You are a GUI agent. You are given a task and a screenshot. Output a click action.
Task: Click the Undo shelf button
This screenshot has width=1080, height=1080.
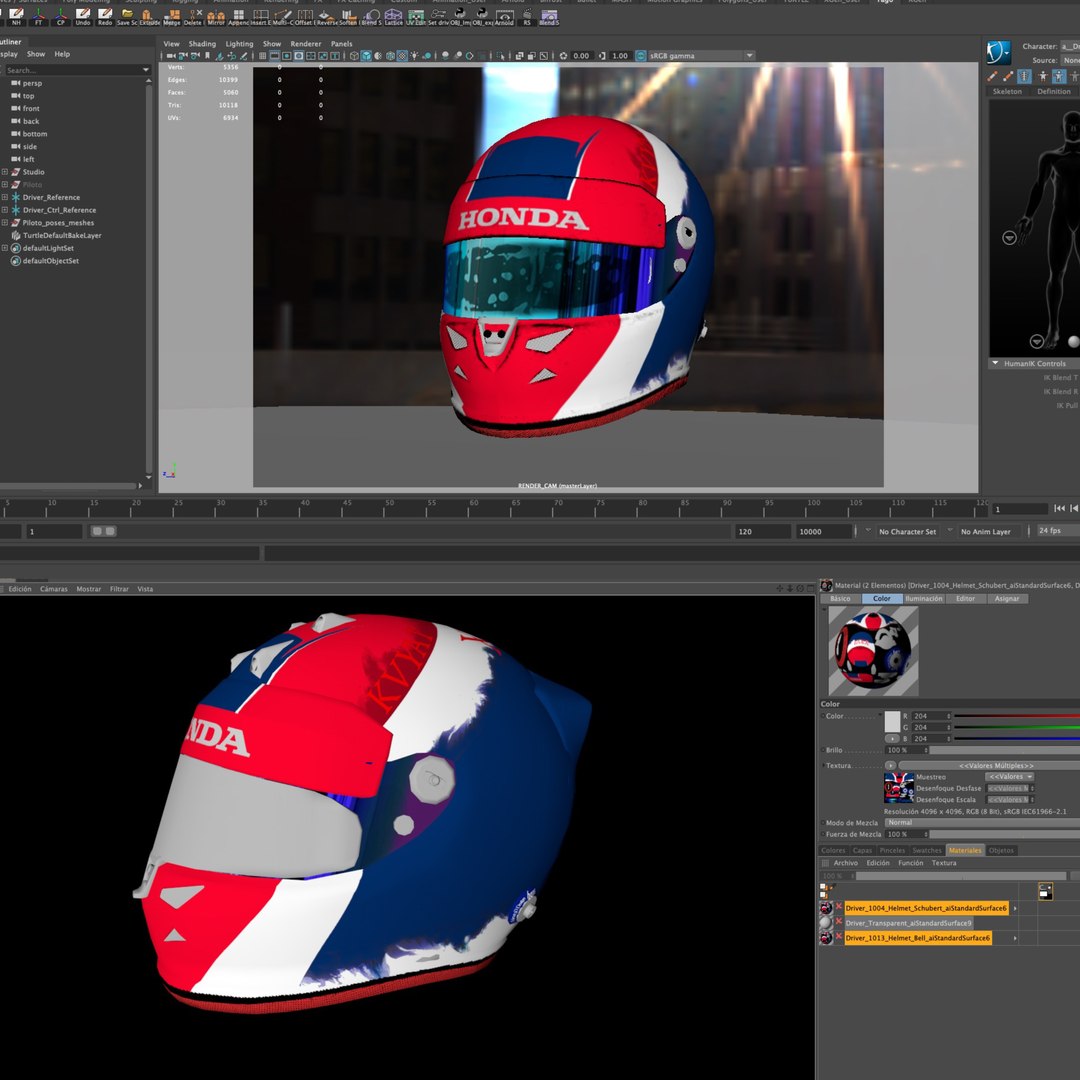[x=83, y=17]
